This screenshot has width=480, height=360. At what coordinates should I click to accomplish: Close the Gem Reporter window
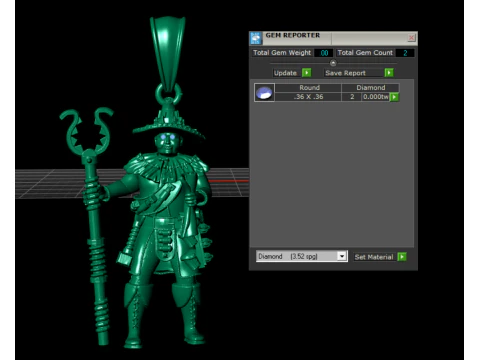[411, 38]
